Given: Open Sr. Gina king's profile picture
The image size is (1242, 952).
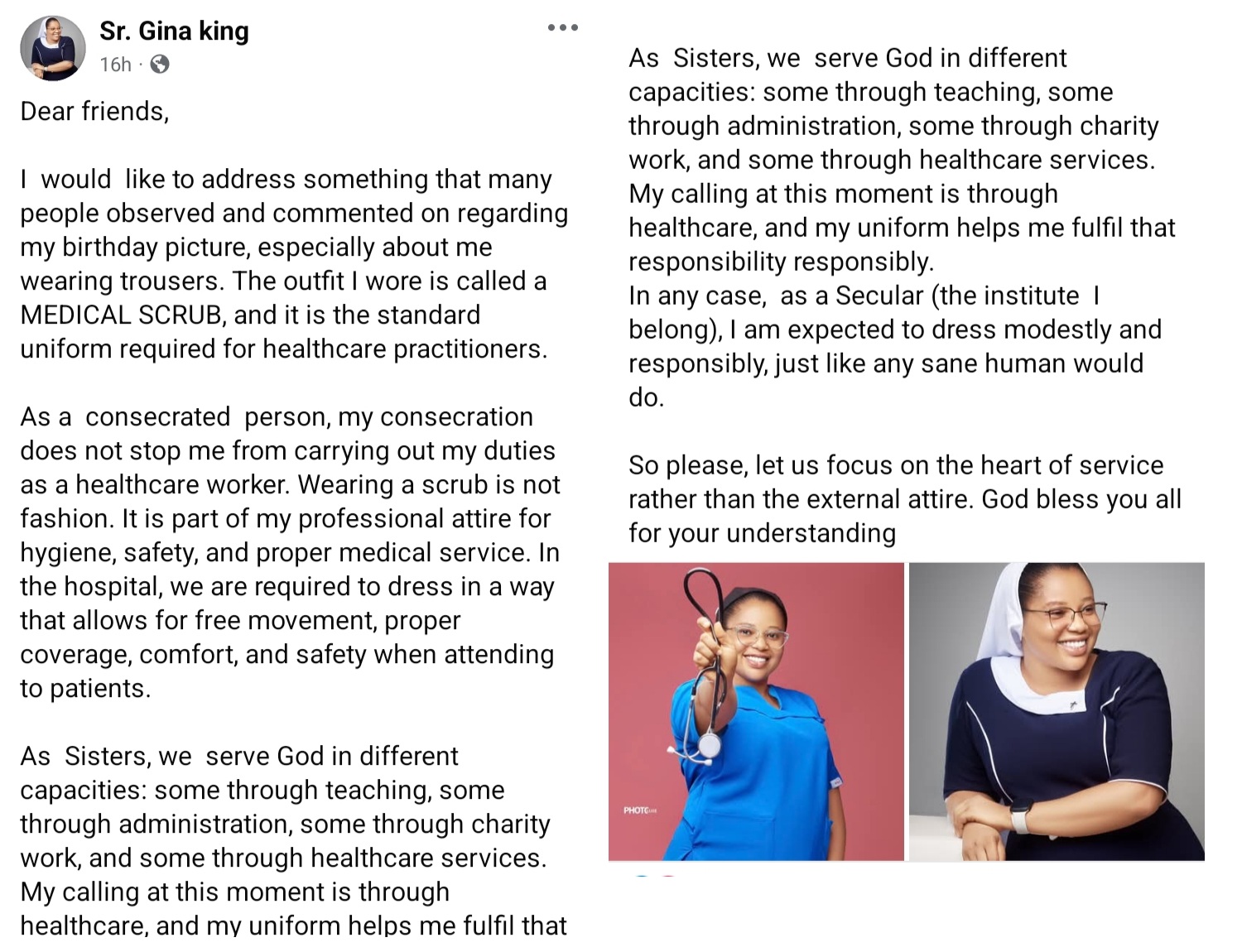Looking at the screenshot, I should [x=53, y=48].
